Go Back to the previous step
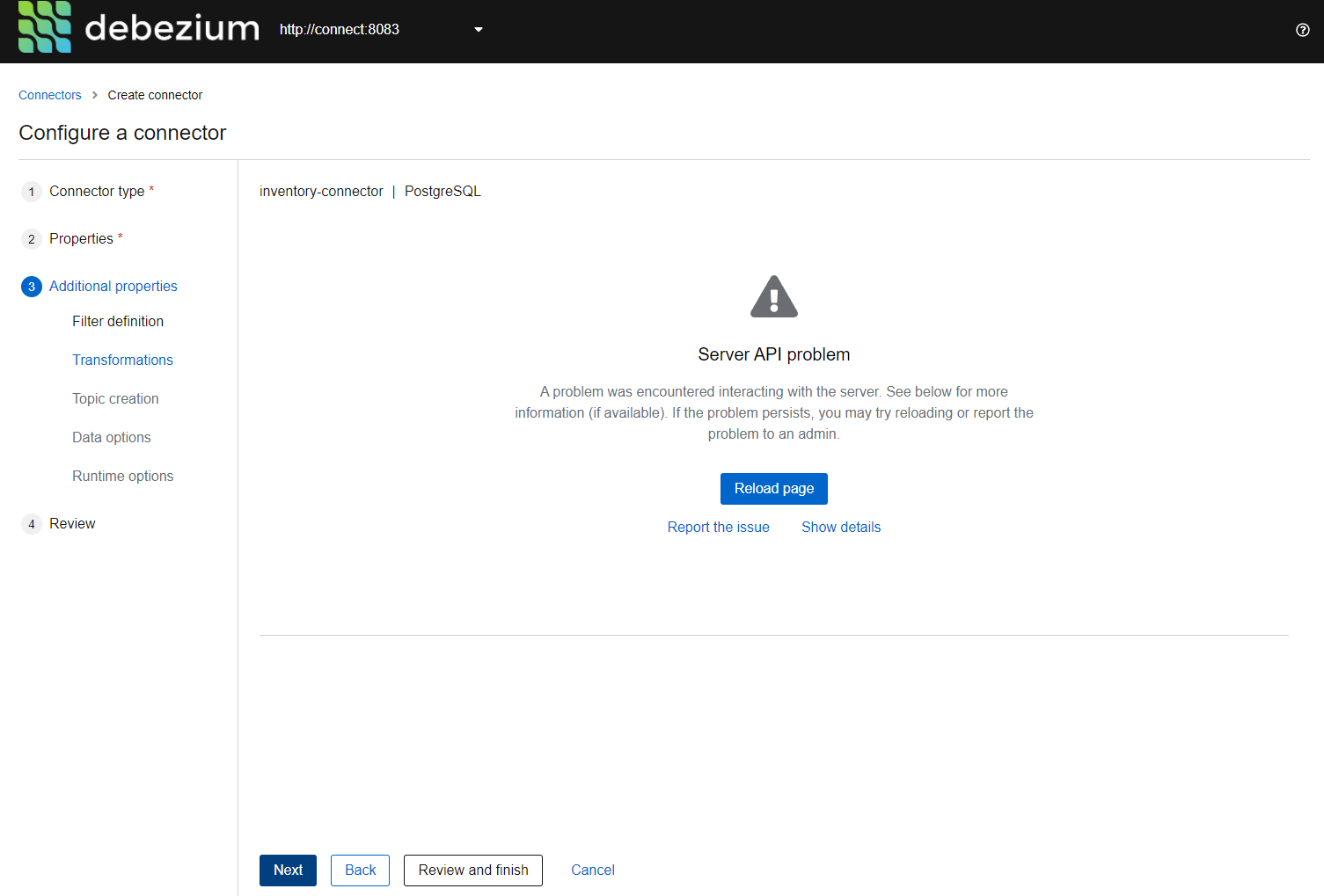 [360, 870]
